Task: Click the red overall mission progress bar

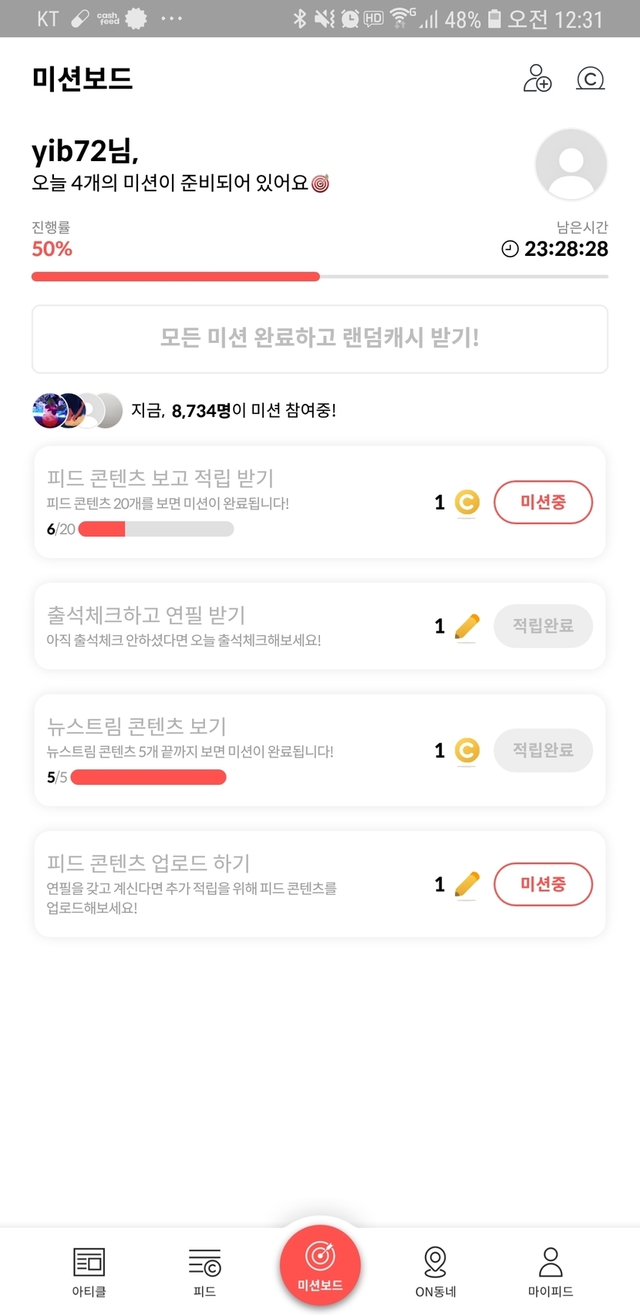Action: click(176, 276)
